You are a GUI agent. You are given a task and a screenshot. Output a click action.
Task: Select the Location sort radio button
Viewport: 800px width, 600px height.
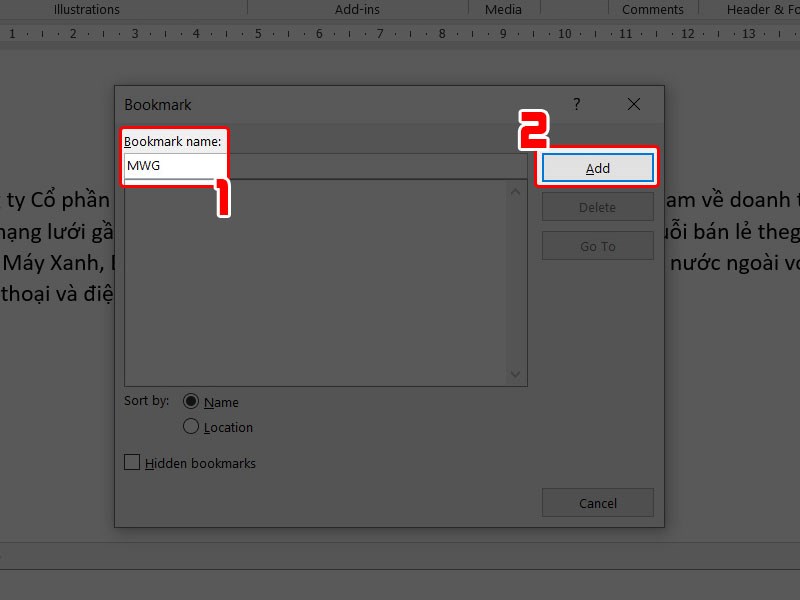pos(191,427)
